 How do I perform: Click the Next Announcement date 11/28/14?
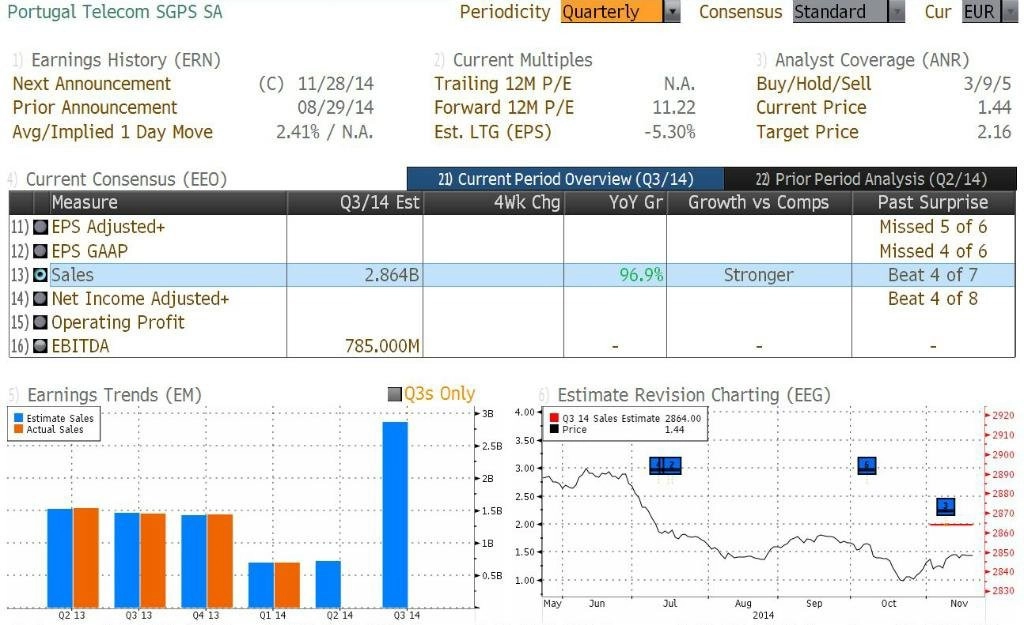click(x=336, y=84)
